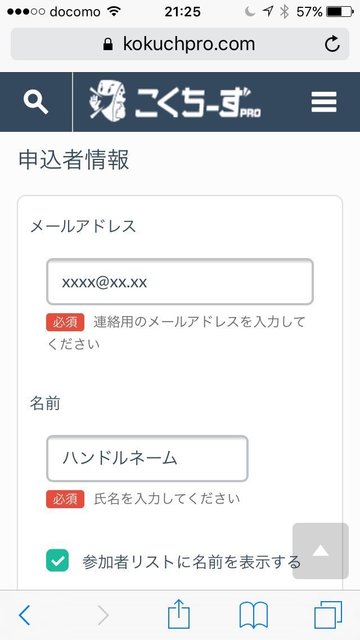360x640 pixels.
Task: Tap the kokuchpro.com address bar
Action: 180,44
